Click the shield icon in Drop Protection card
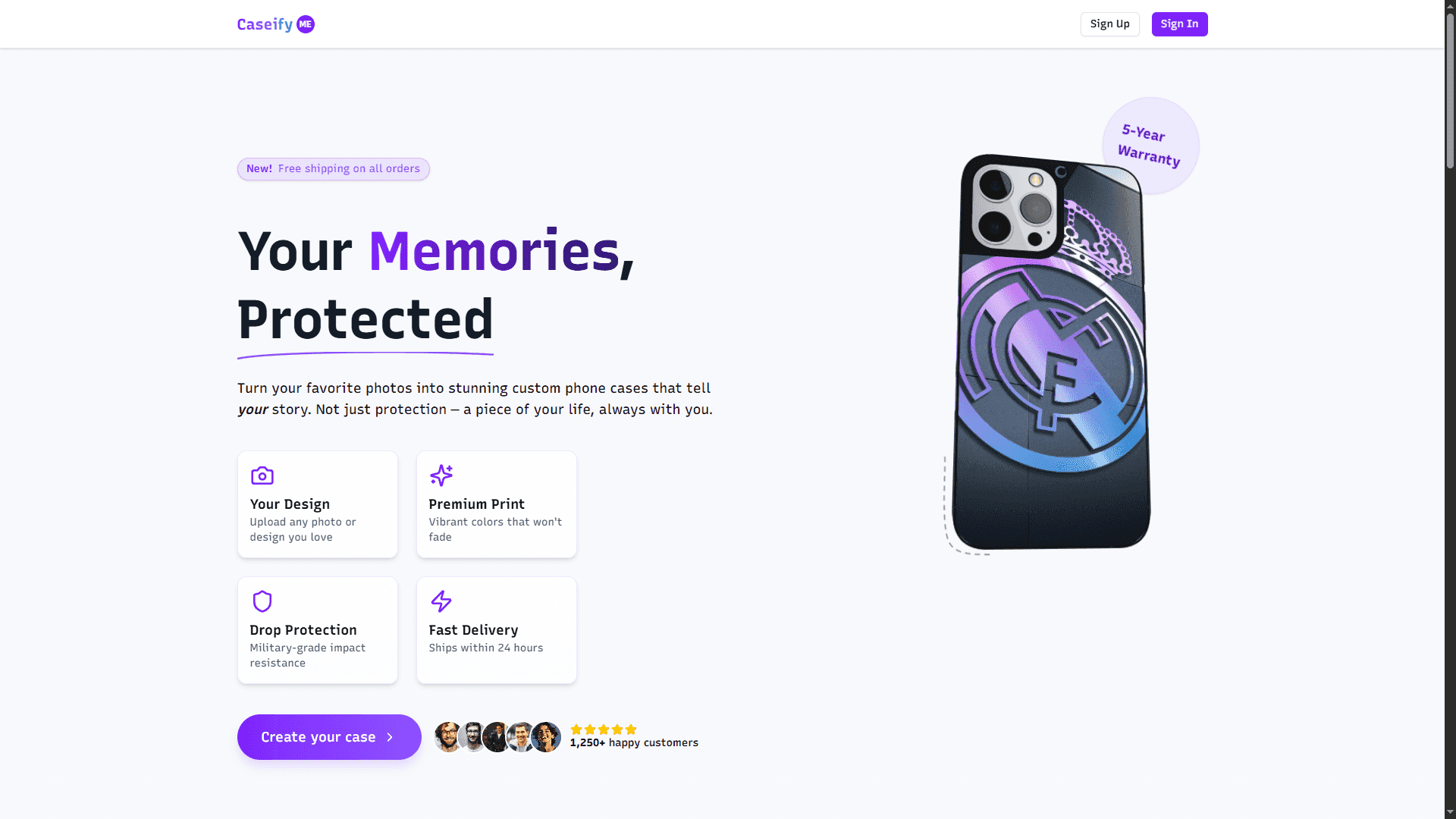The image size is (1456, 819). 262,601
